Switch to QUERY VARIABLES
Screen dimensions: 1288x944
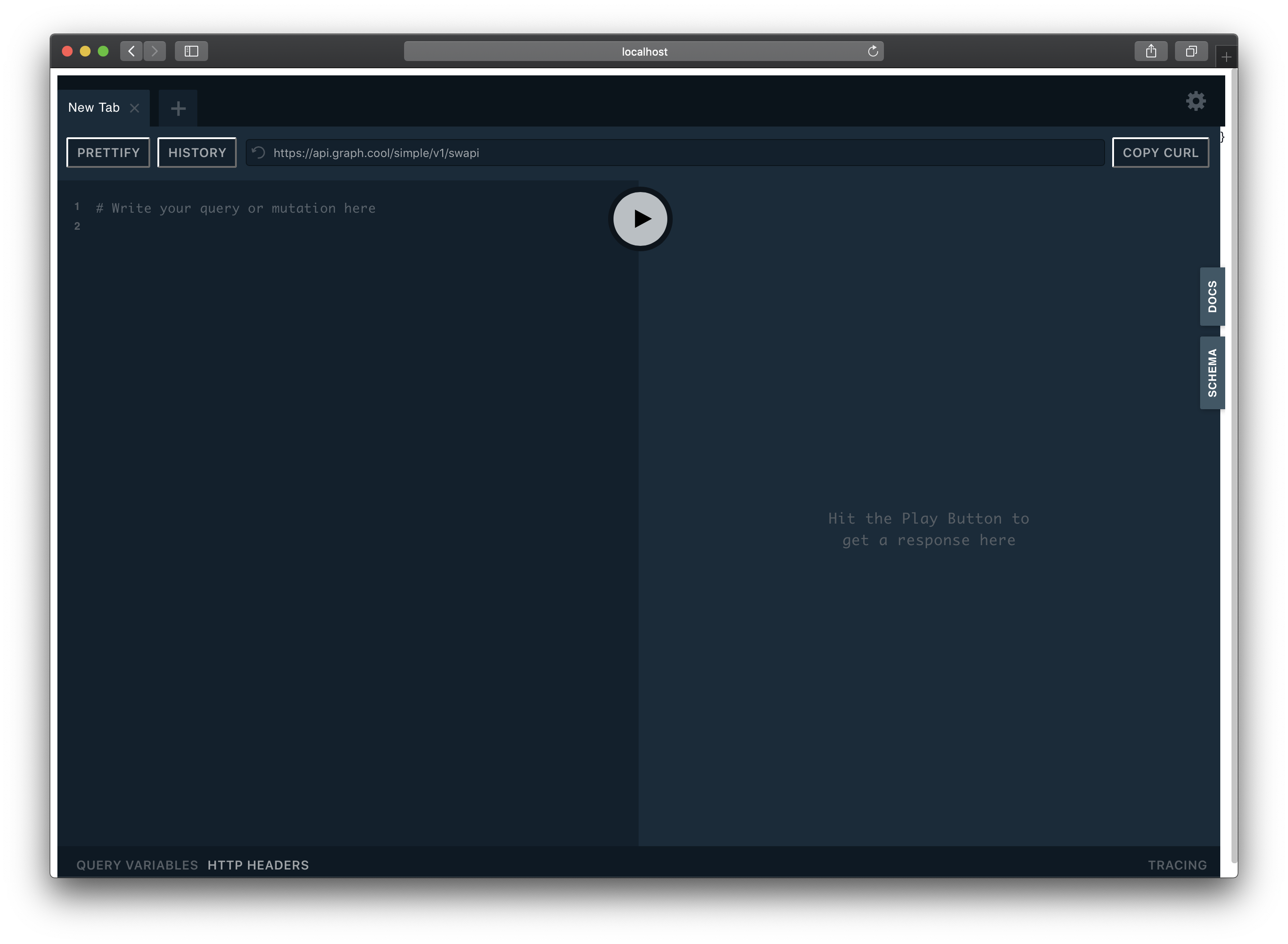(x=137, y=865)
